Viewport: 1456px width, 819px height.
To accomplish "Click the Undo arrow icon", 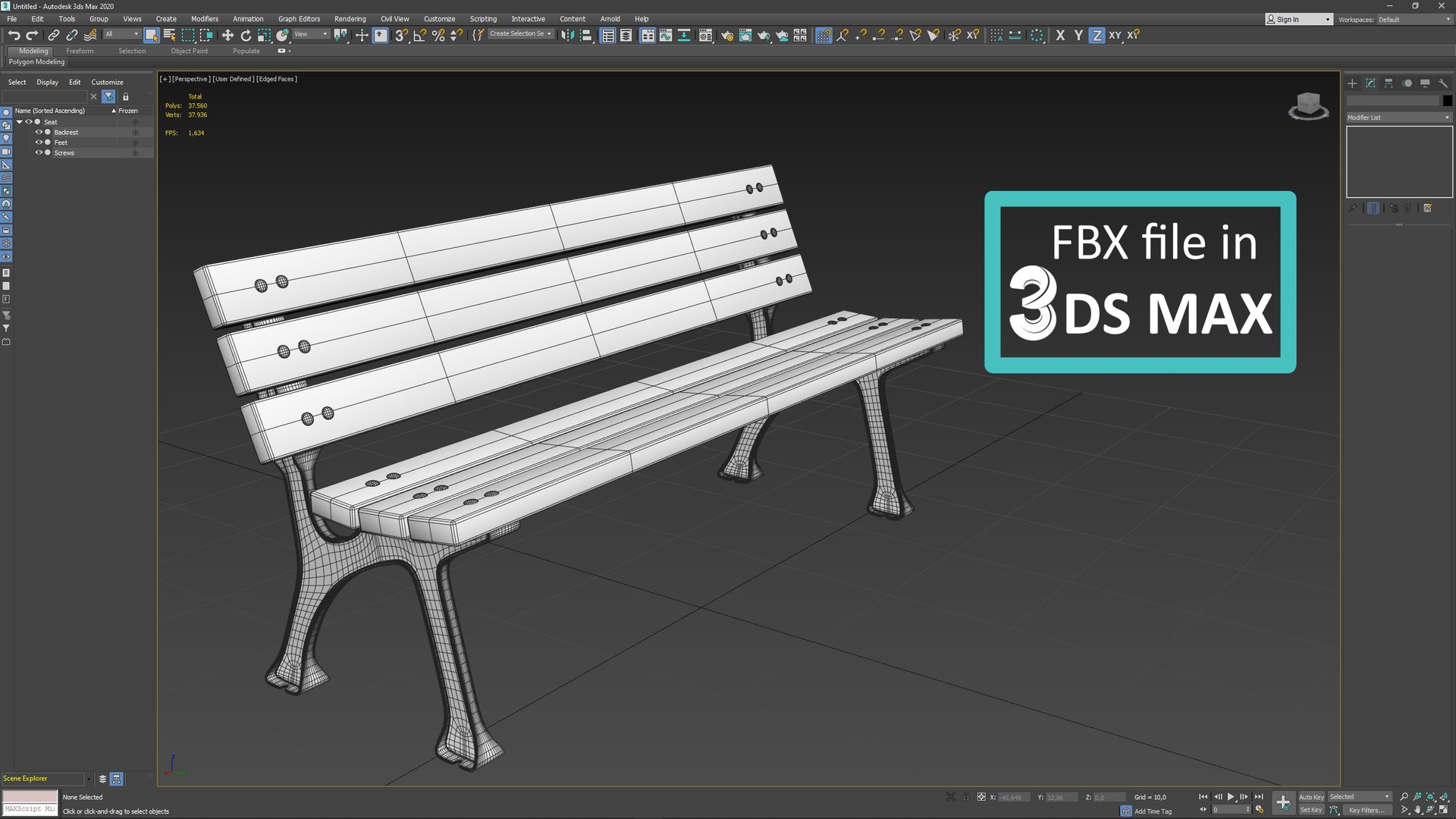I will (x=14, y=35).
